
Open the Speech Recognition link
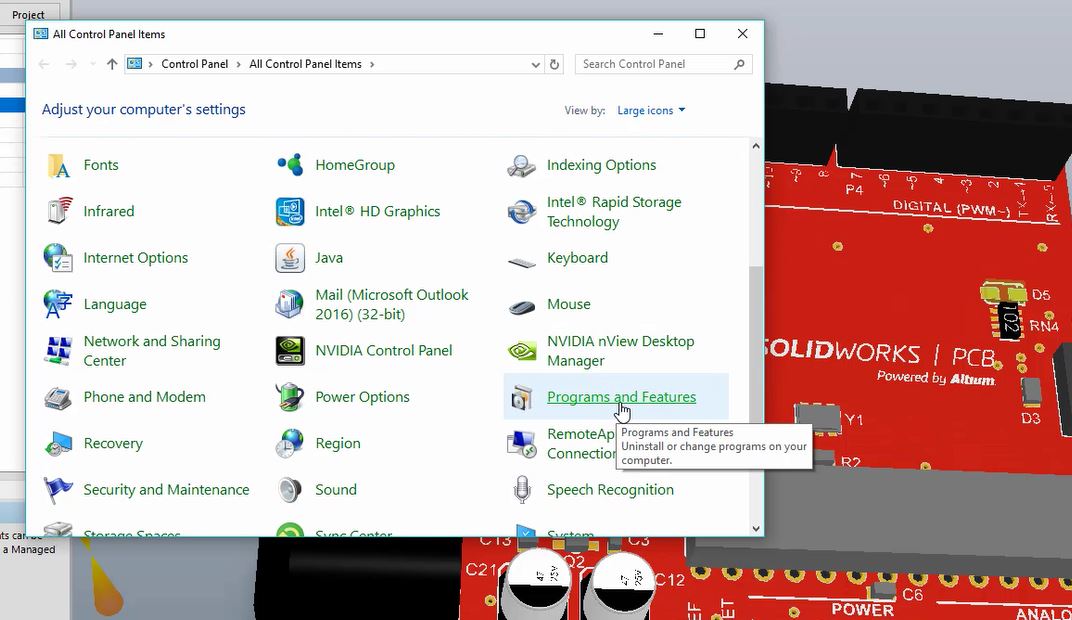point(611,490)
